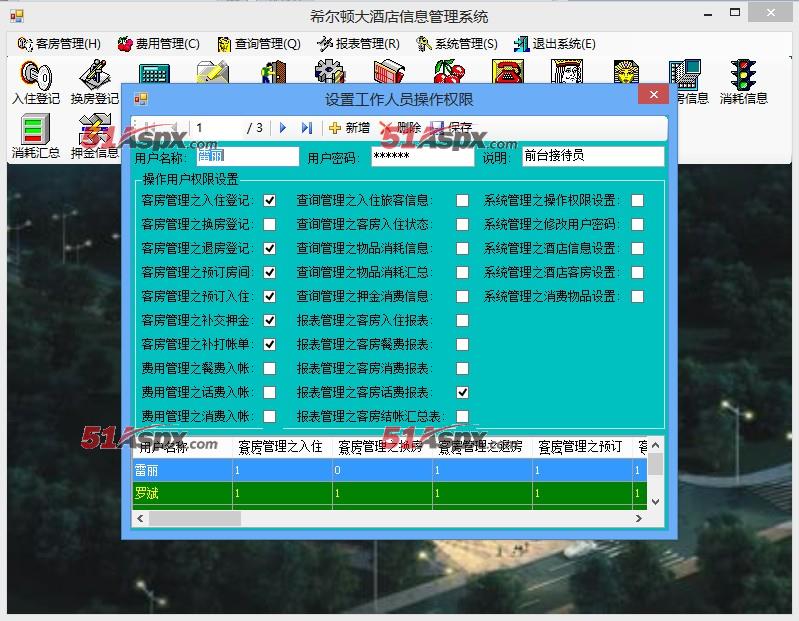Click the king playing card toolbar icon
This screenshot has width=799, height=621.
tap(567, 72)
